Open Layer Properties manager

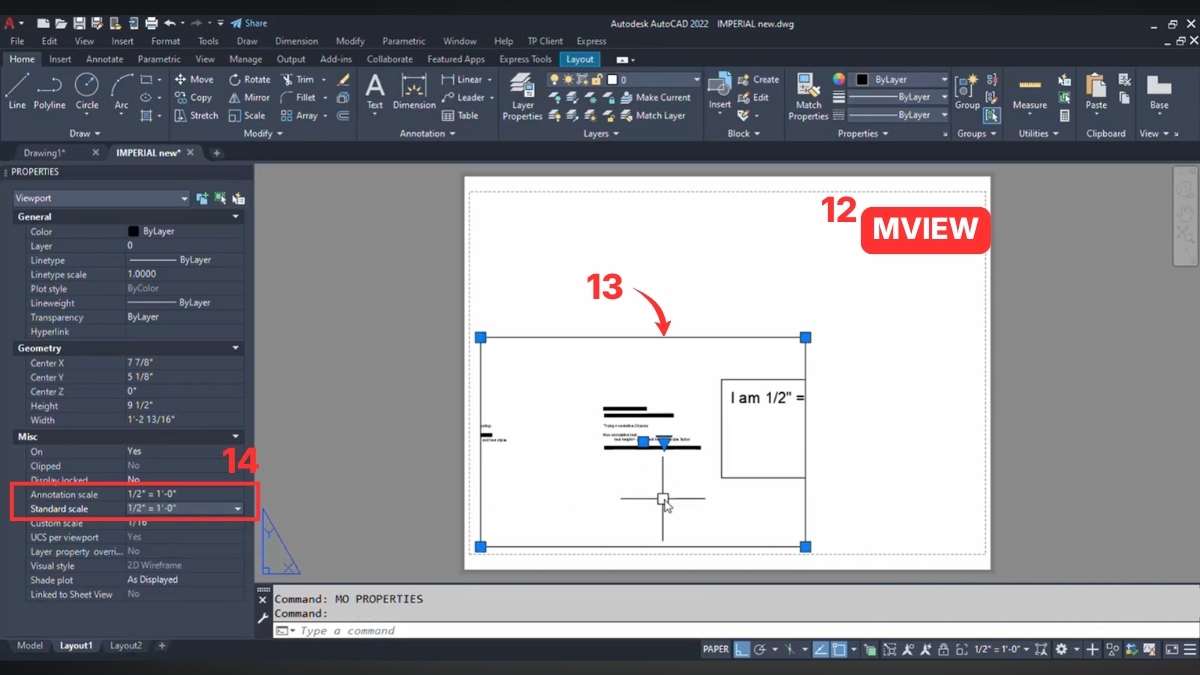522,97
